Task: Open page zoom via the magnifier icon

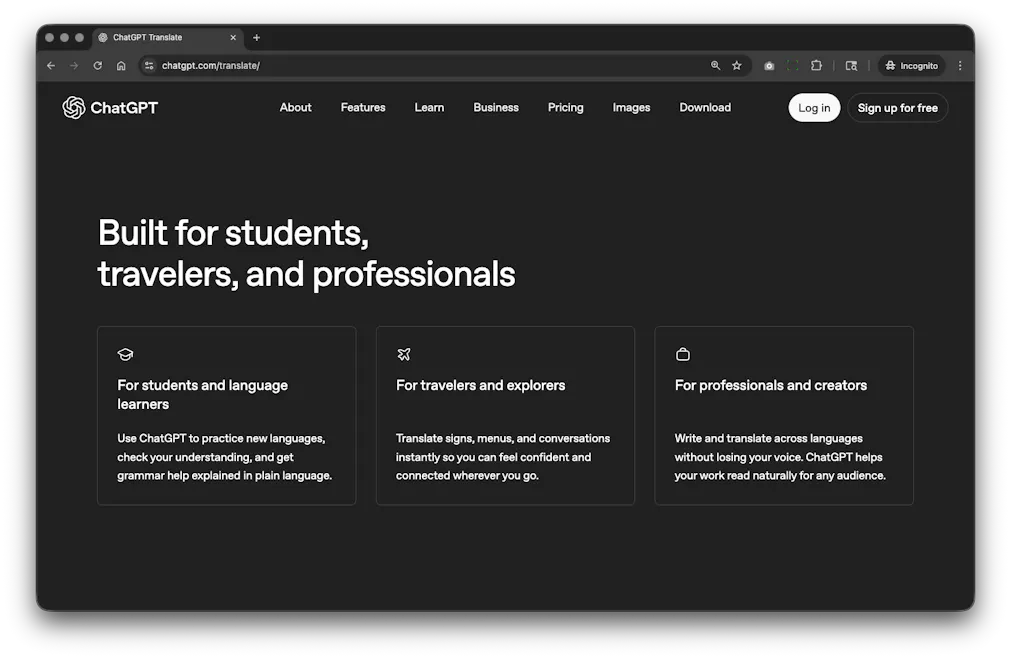Action: [714, 65]
